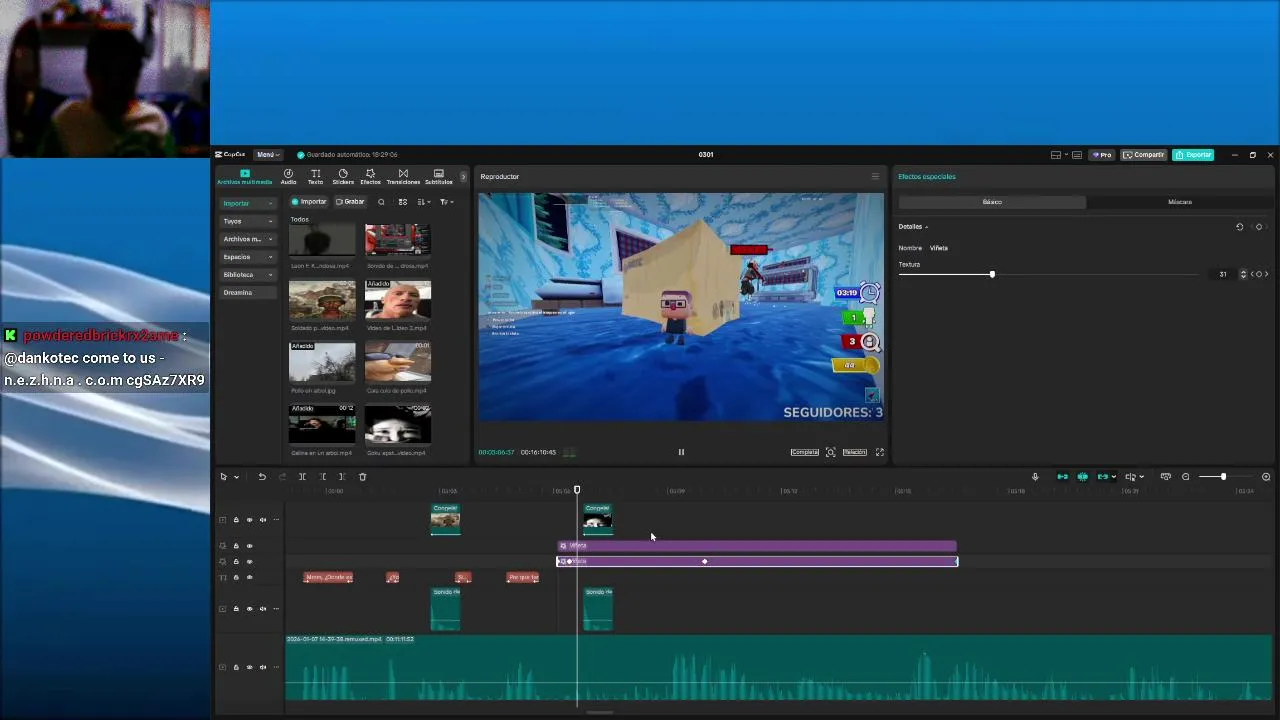Click the undo arrow in timeline toolbar

[x=262, y=477]
